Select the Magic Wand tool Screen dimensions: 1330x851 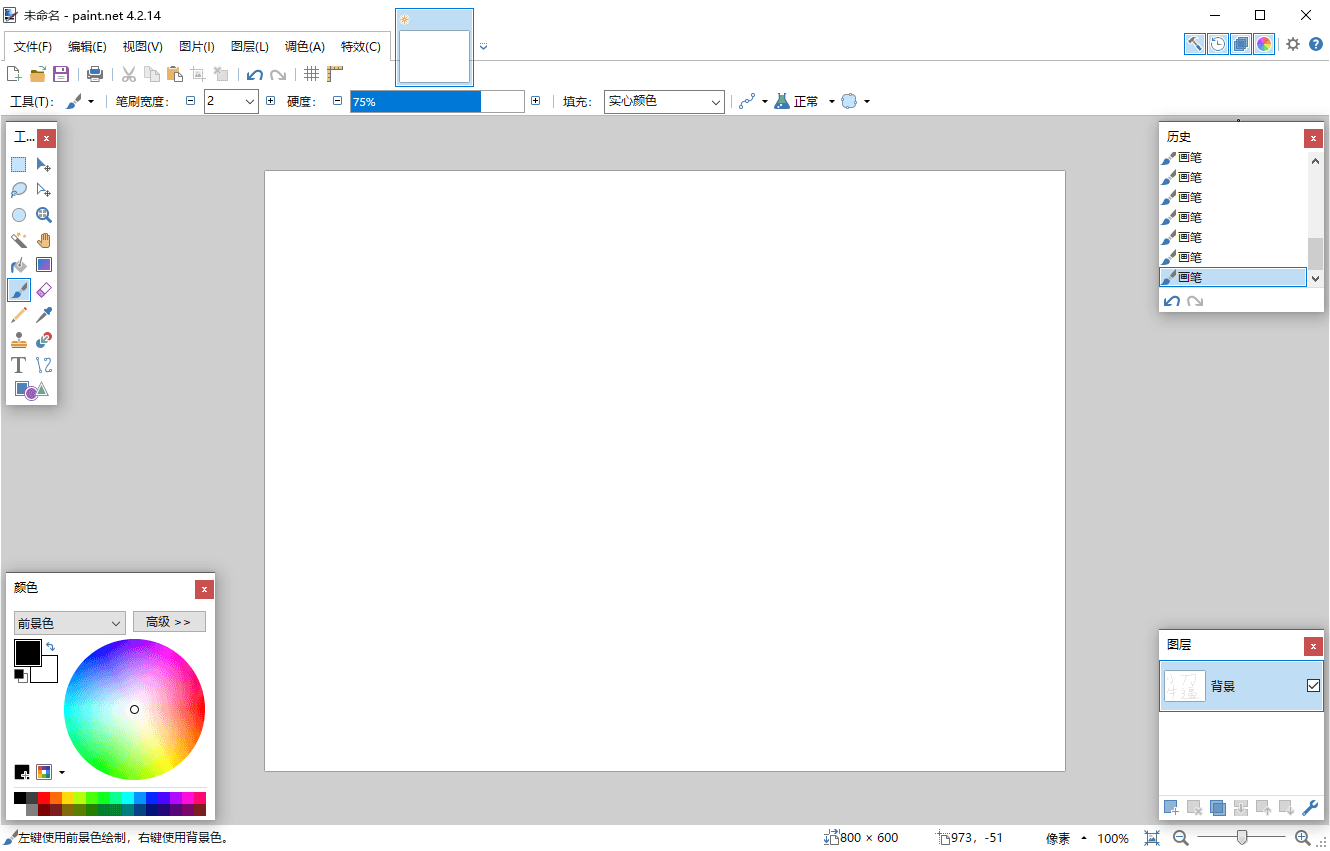19,240
